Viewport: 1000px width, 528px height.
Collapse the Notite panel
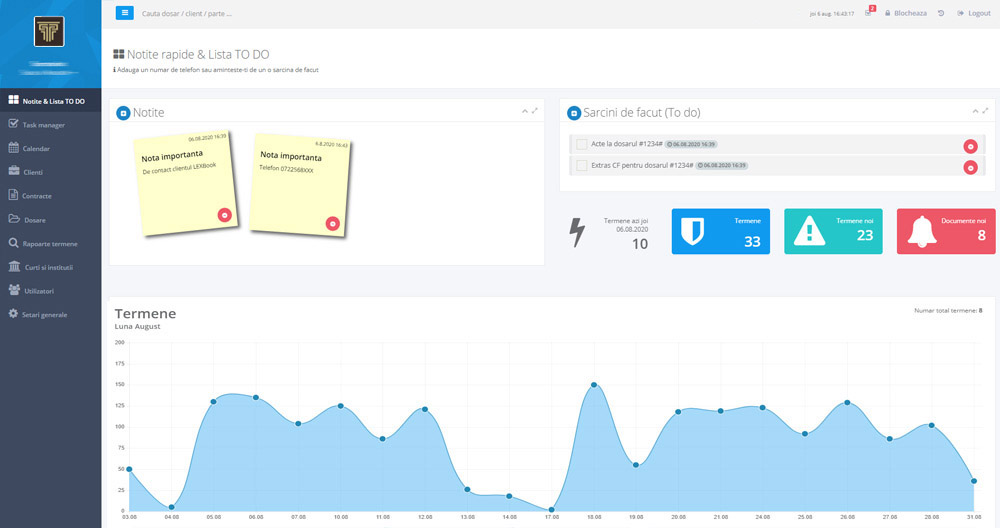coord(525,111)
